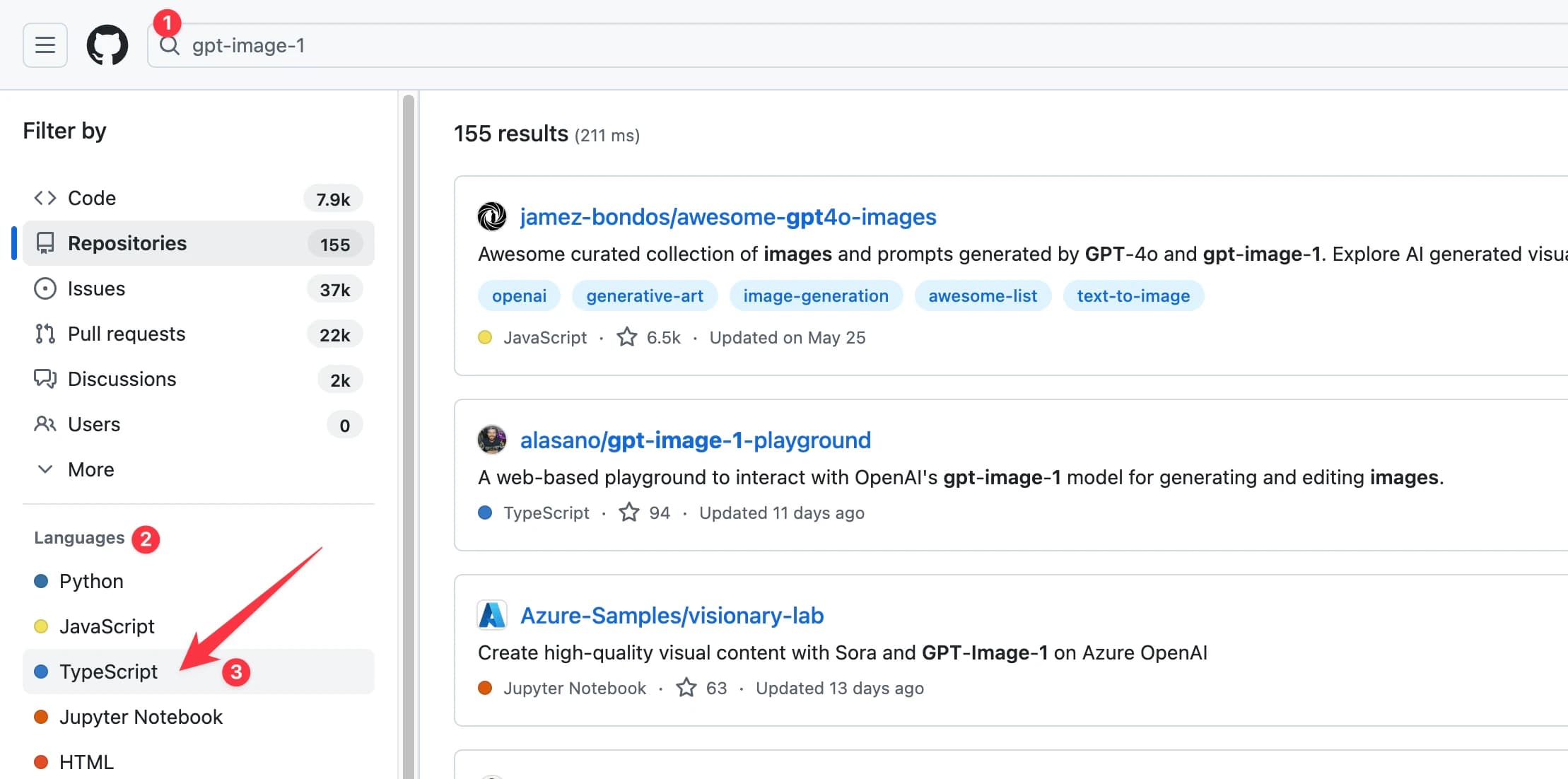The width and height of the screenshot is (1568, 779).
Task: Click the jamez-bondos avatar icon
Action: [x=492, y=216]
